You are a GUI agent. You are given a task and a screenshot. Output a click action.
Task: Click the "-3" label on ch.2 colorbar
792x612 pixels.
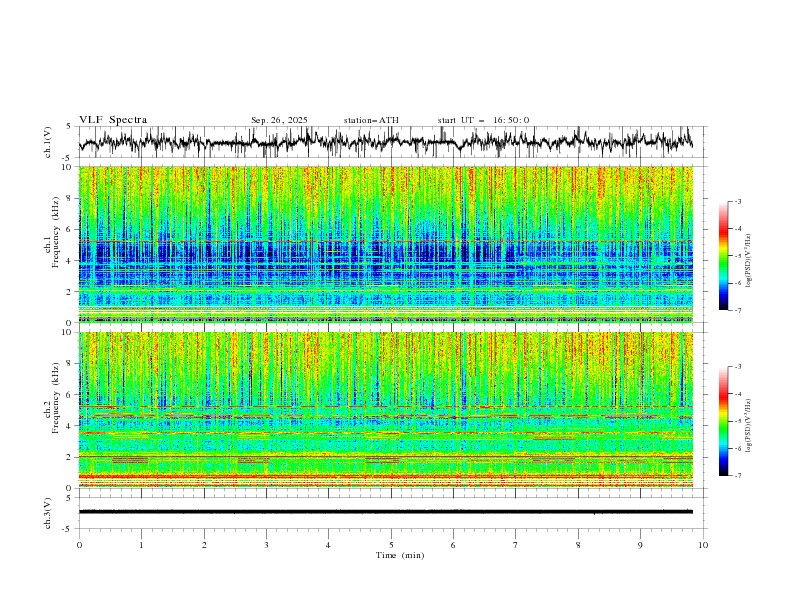click(738, 367)
